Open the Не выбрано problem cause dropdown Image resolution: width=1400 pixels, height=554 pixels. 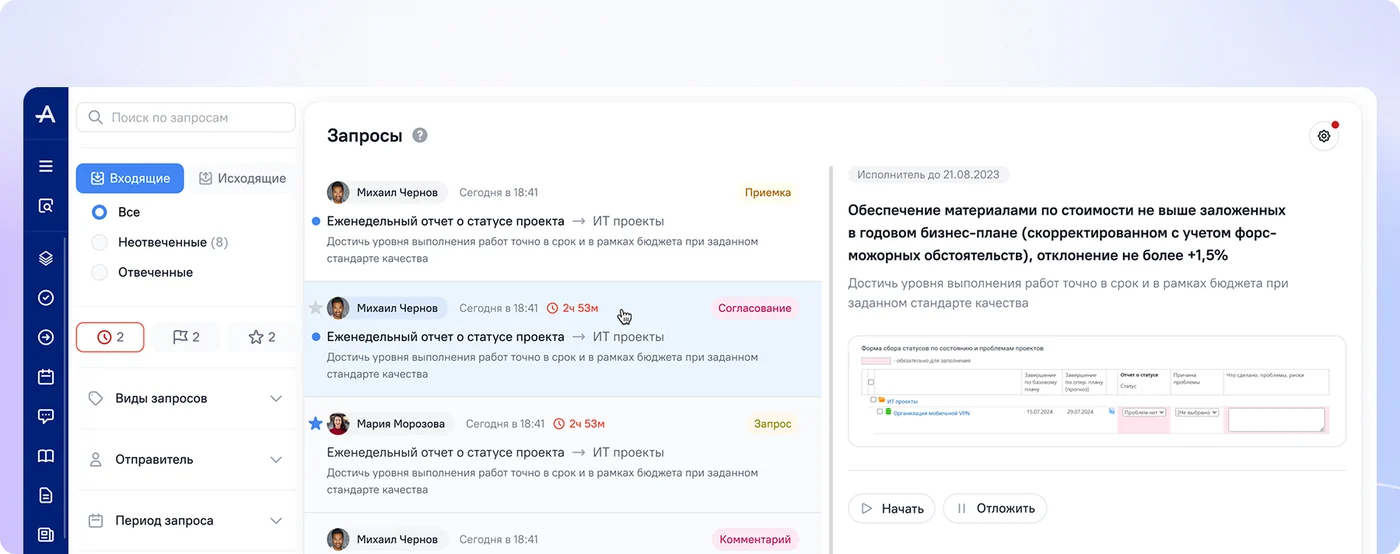click(x=1197, y=412)
